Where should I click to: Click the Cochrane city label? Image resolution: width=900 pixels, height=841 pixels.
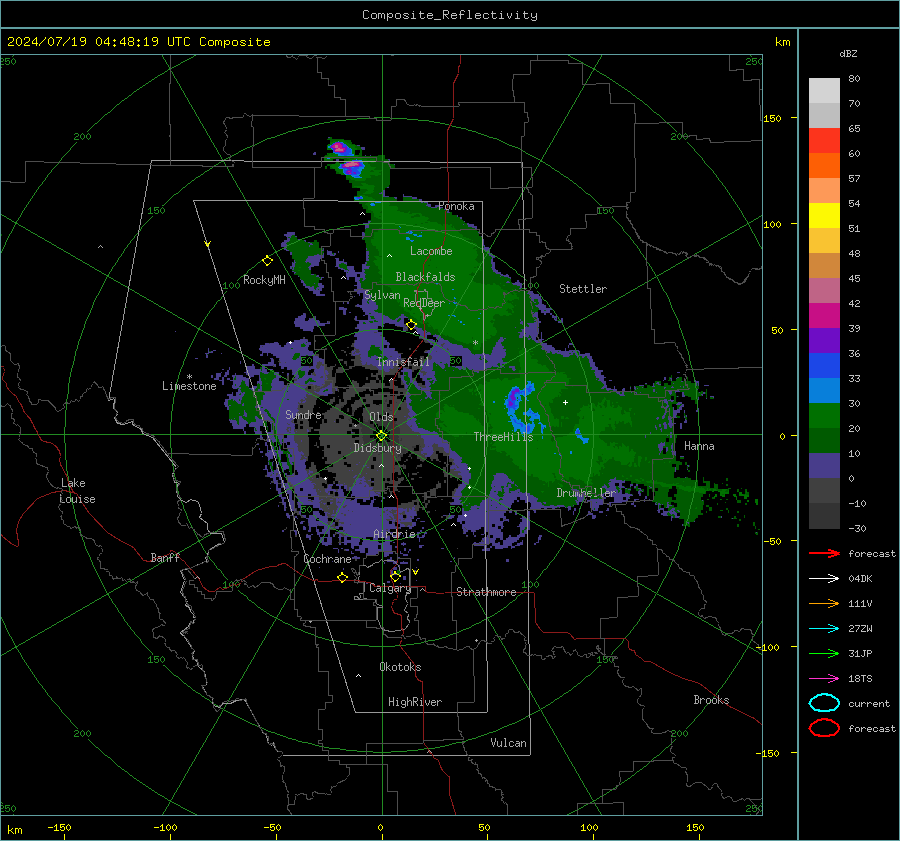pyautogui.click(x=327, y=559)
